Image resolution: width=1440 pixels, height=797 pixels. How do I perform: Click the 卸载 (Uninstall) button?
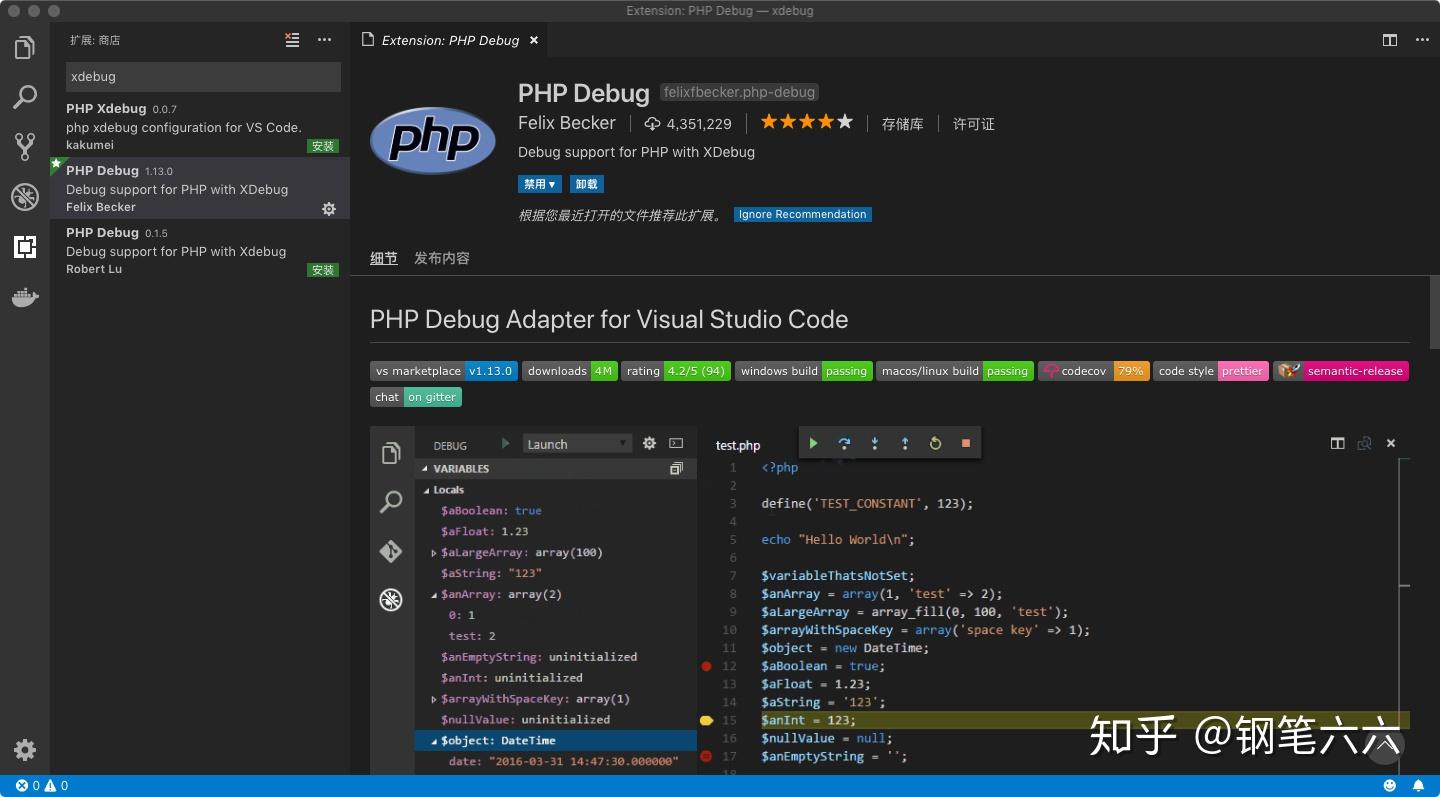586,184
